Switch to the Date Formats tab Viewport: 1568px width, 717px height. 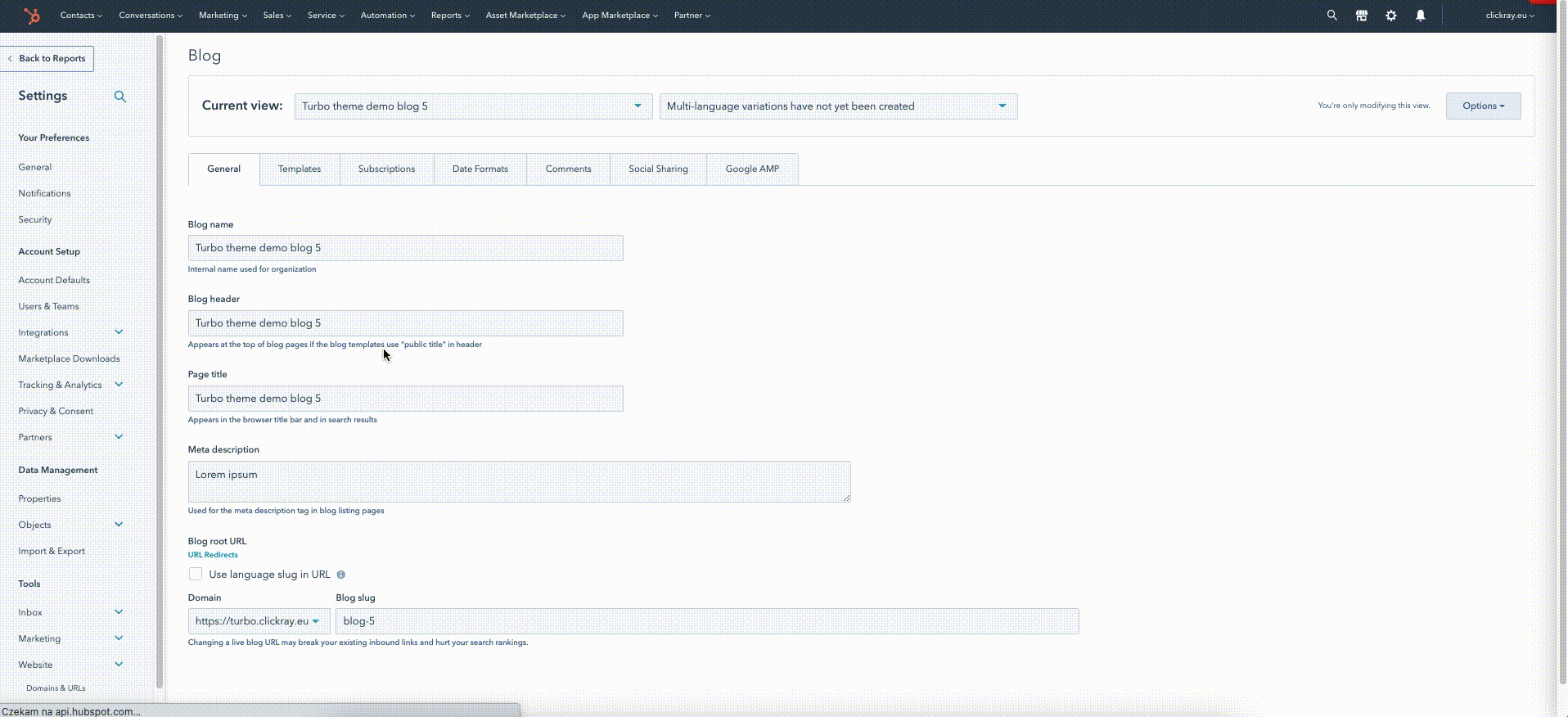[480, 169]
